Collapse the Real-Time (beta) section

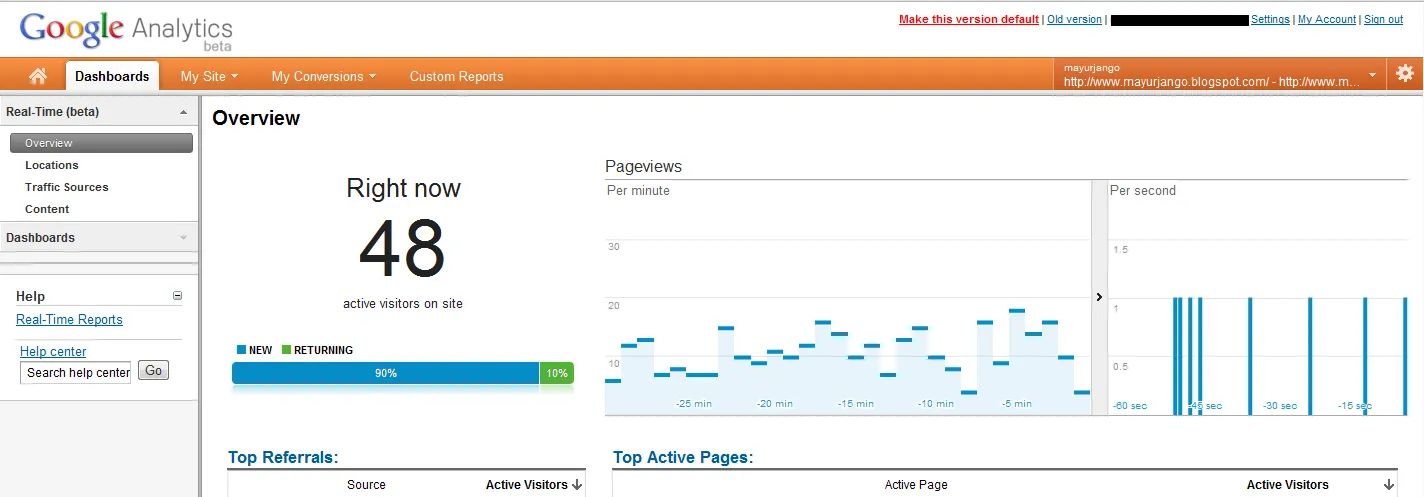[183, 112]
